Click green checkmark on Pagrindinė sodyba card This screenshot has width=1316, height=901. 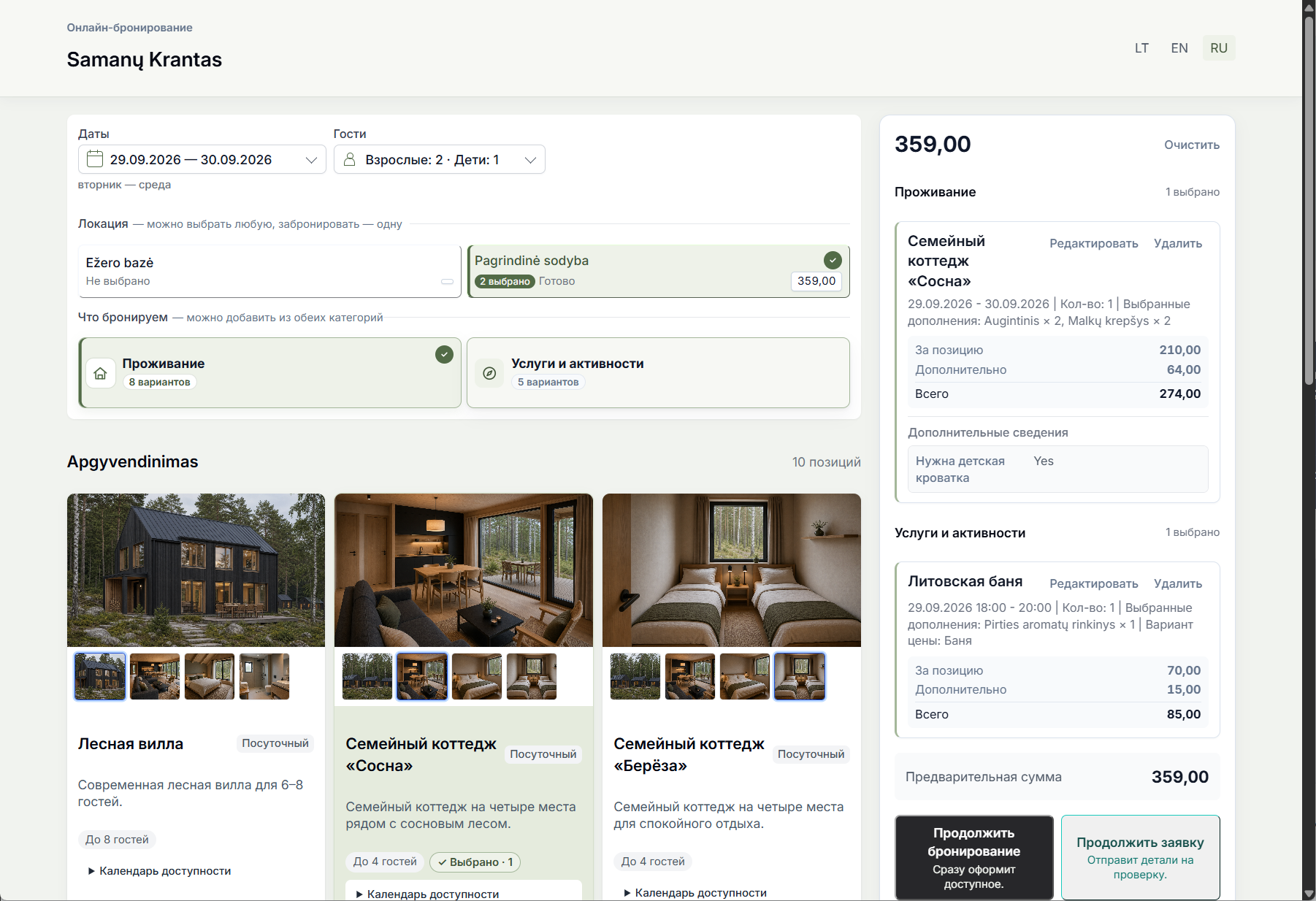tap(833, 260)
